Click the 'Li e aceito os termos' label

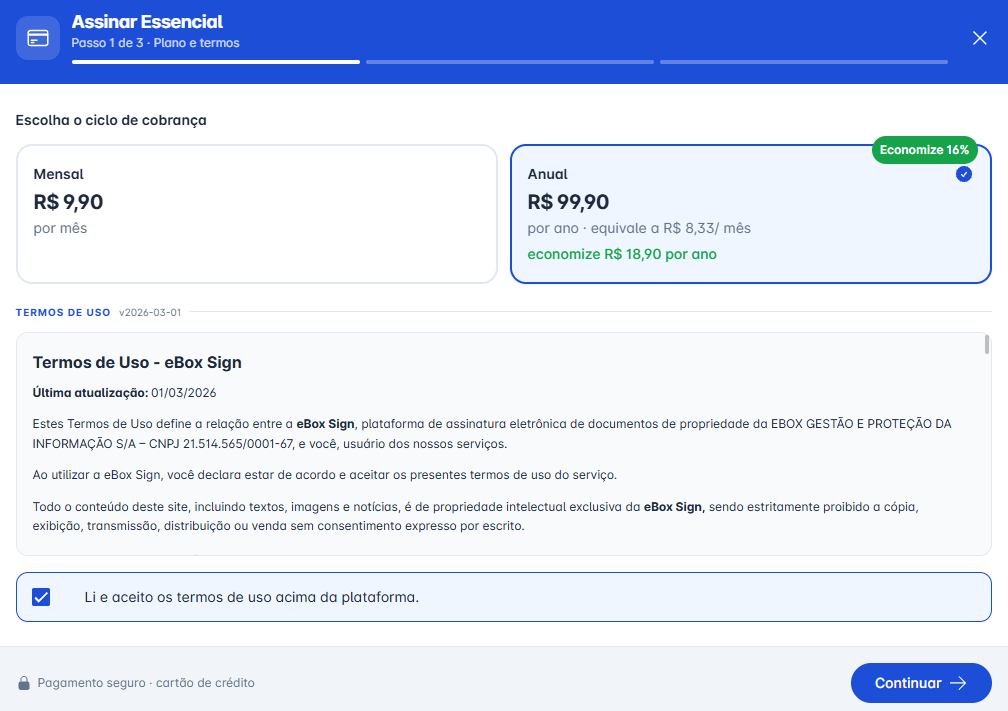(x=251, y=597)
